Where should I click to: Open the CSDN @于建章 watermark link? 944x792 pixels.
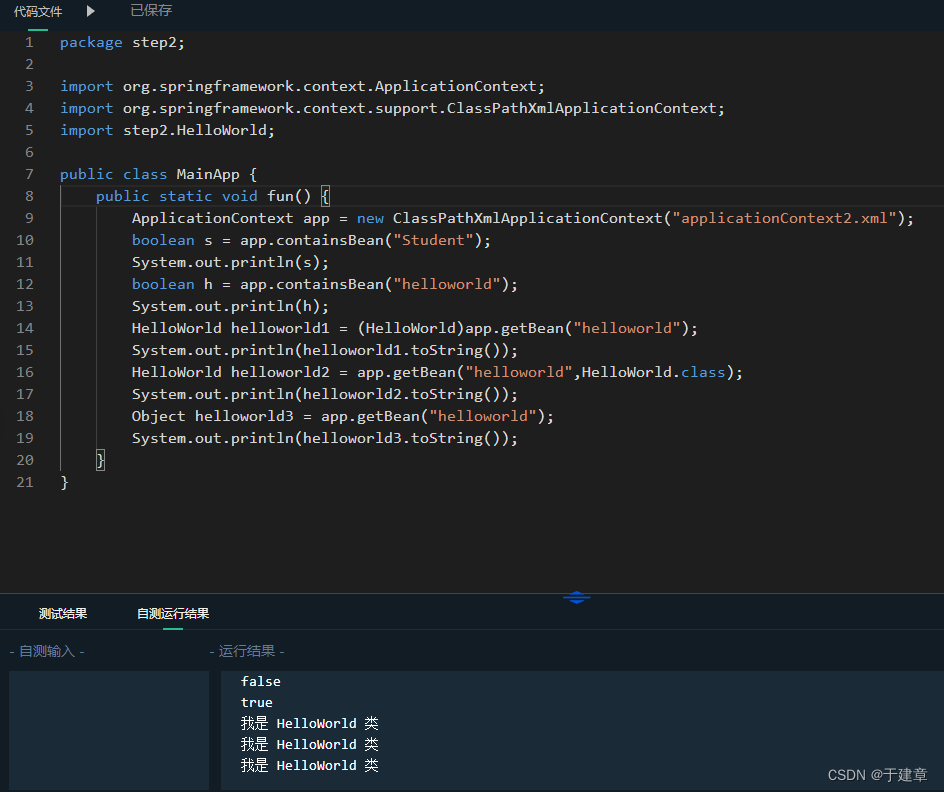(878, 774)
